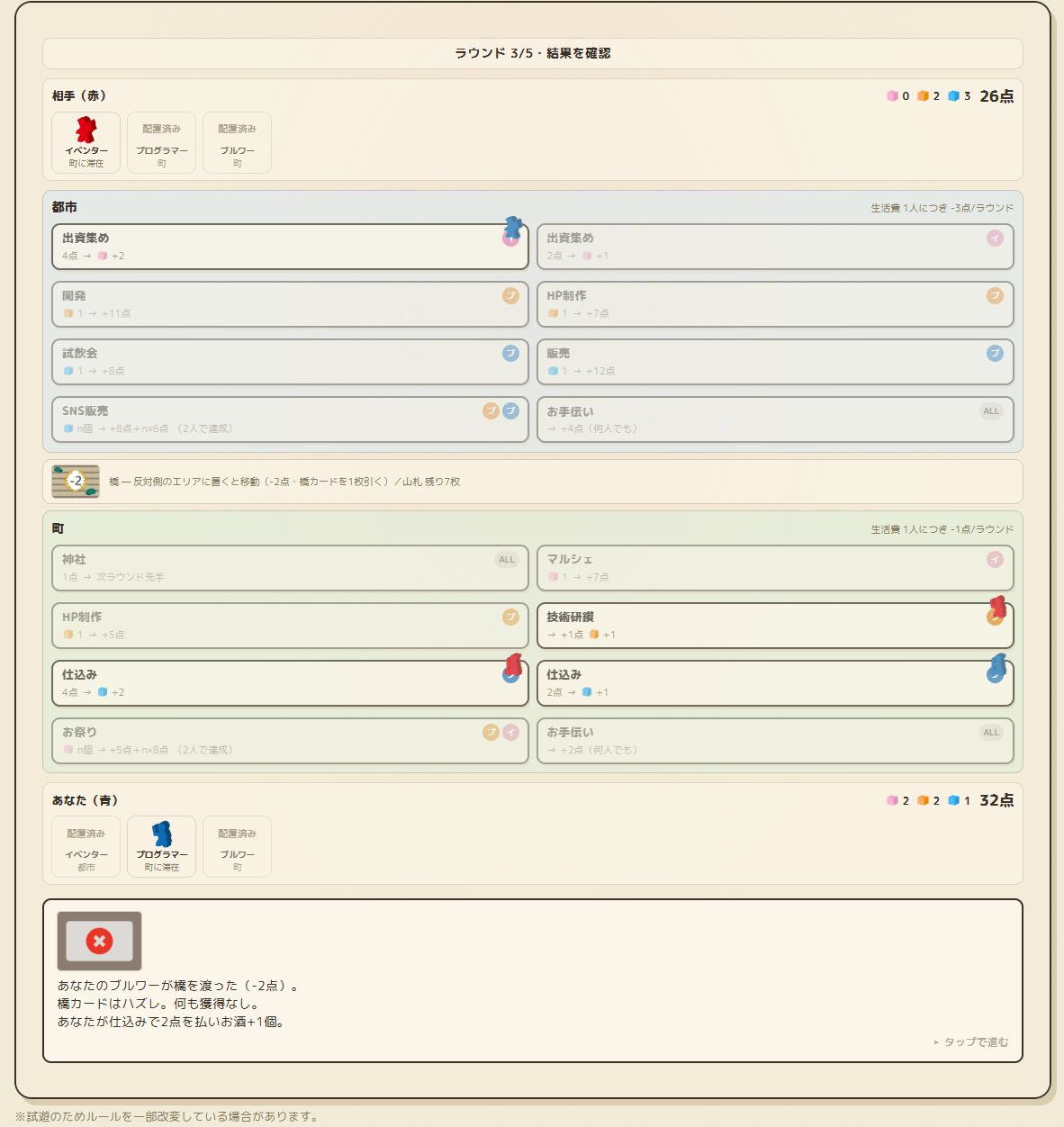Click city living cost text -3点/ラウンド
Screen dimensions: 1064x1127
tap(942, 208)
